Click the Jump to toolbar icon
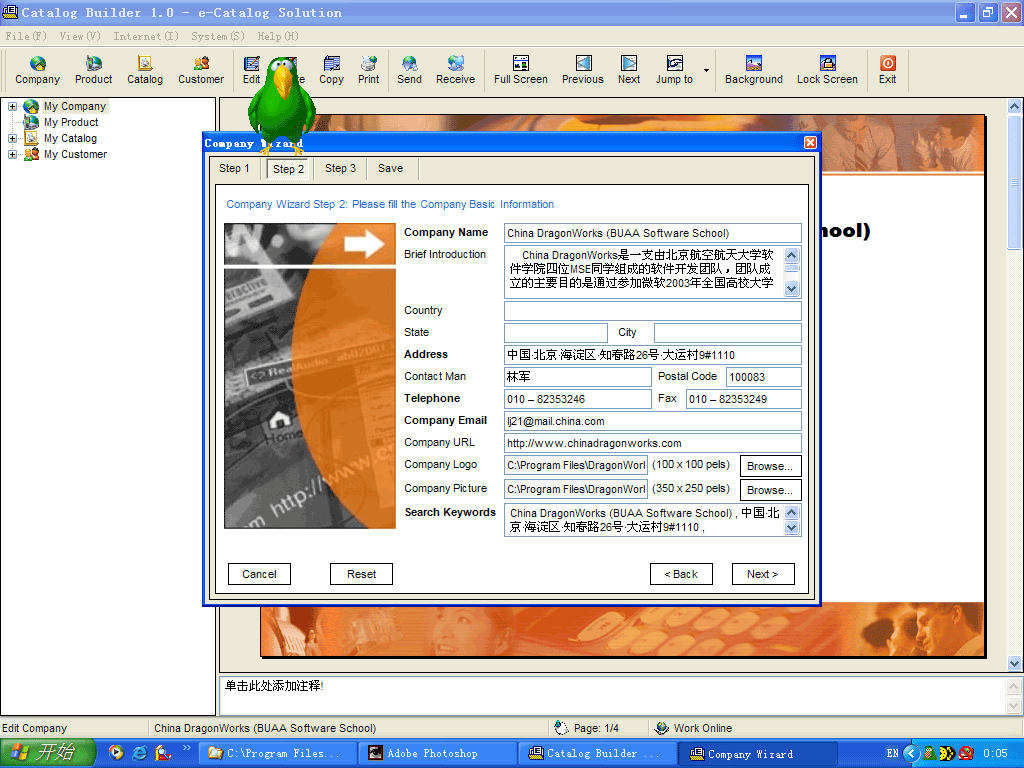Screen dimensions: 1024x768 [x=674, y=70]
